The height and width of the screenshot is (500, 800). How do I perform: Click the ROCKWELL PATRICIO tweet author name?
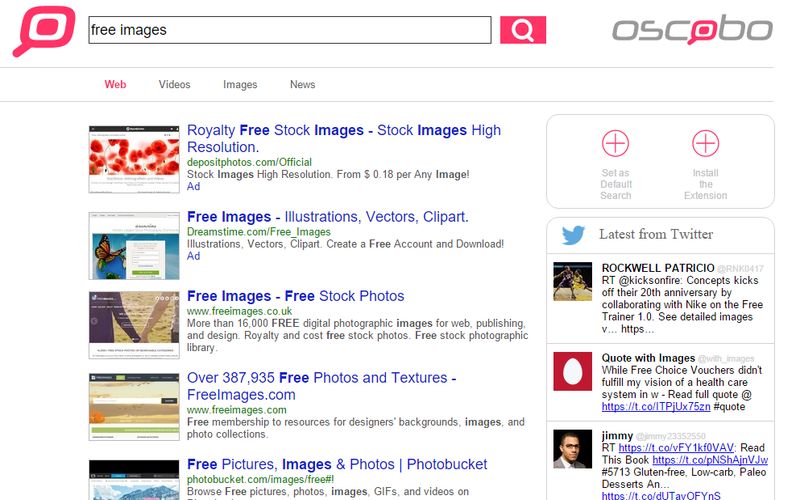658,268
